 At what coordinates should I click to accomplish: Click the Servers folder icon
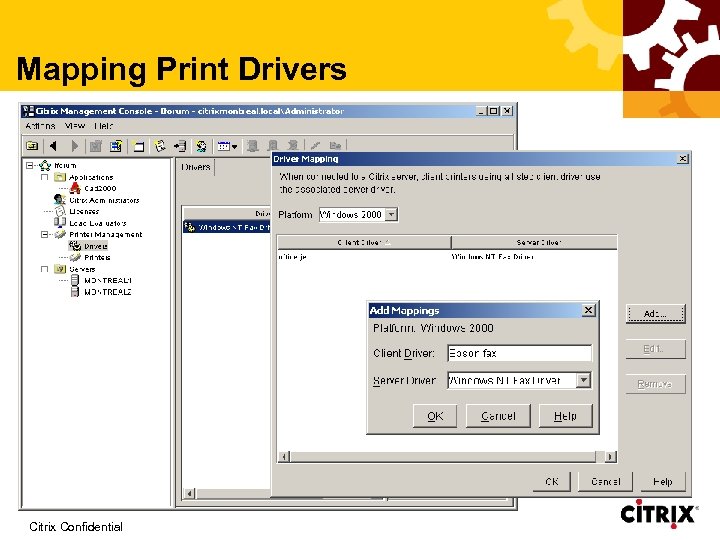point(60,269)
